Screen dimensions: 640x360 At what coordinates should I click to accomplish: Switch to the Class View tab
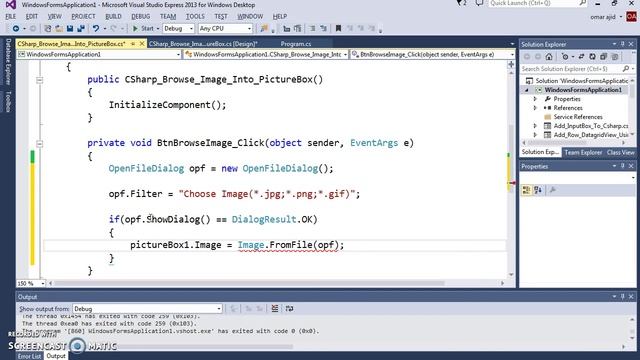(x=620, y=152)
